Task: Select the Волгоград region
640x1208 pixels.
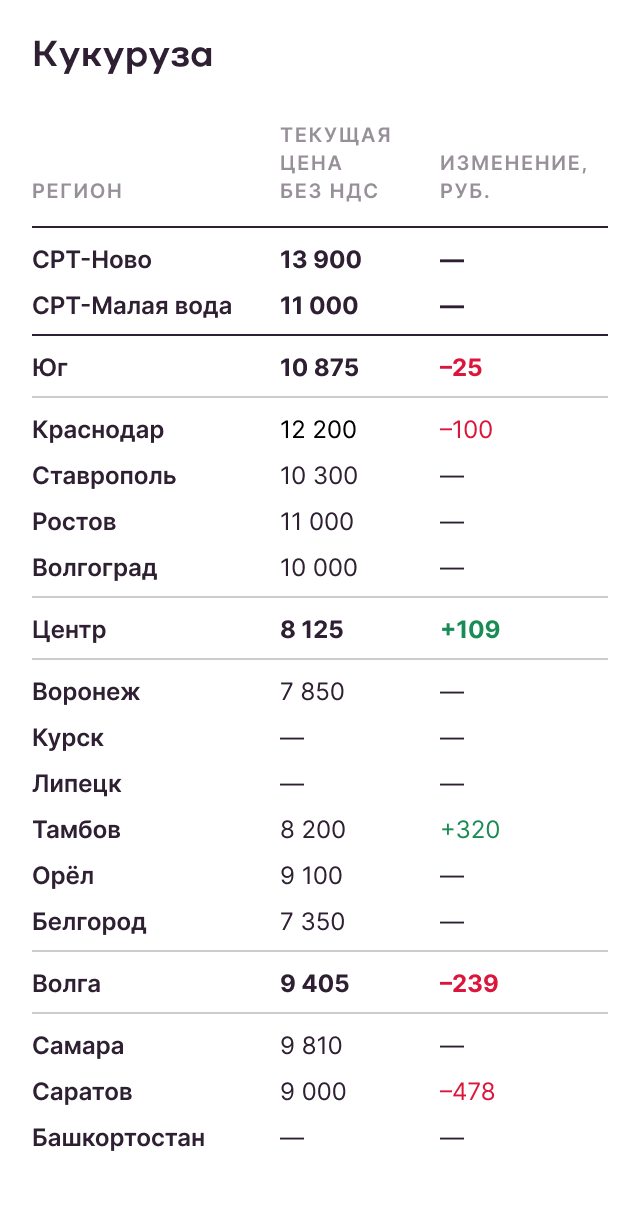Action: coord(95,569)
